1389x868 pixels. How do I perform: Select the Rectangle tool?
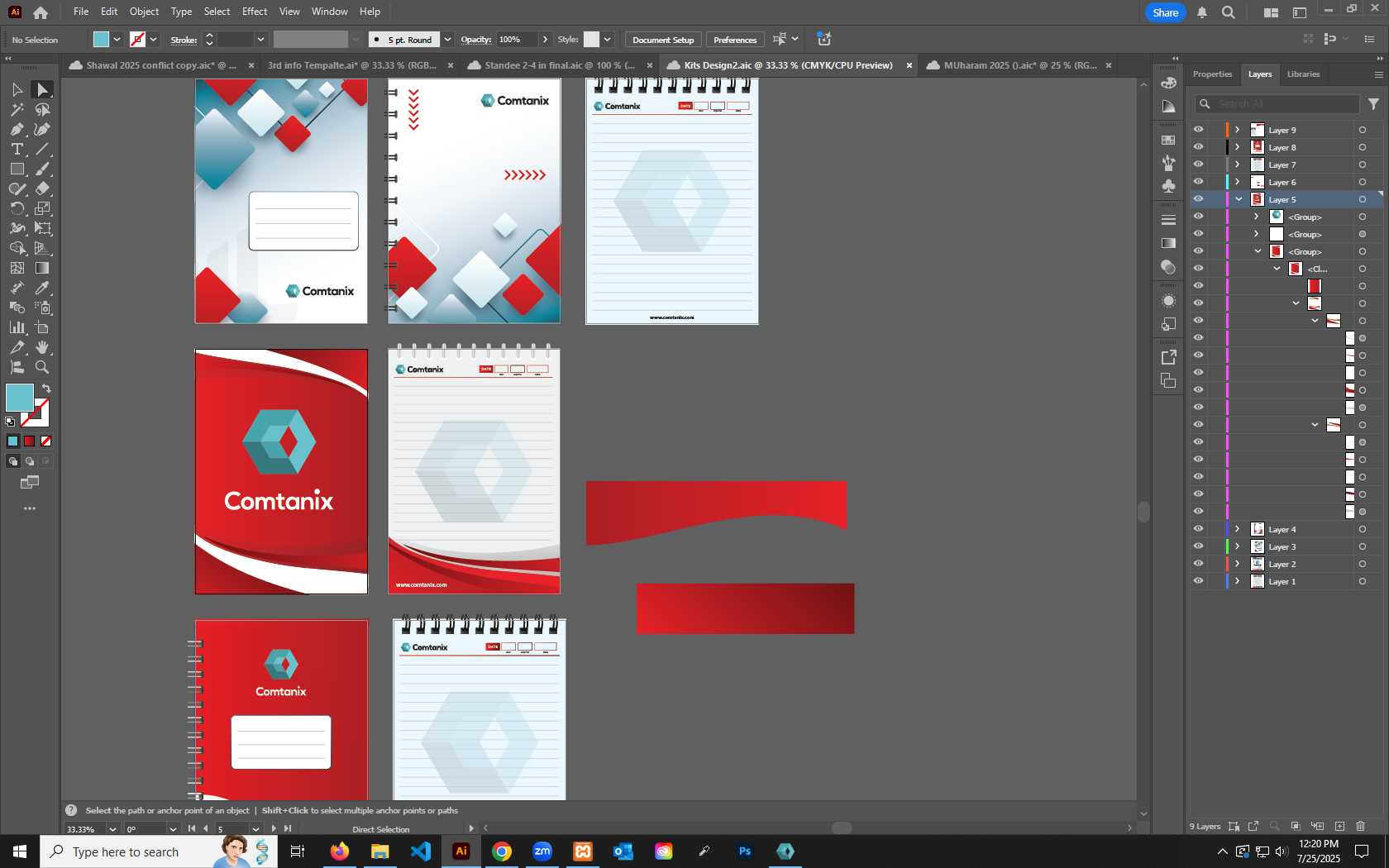pos(17,169)
